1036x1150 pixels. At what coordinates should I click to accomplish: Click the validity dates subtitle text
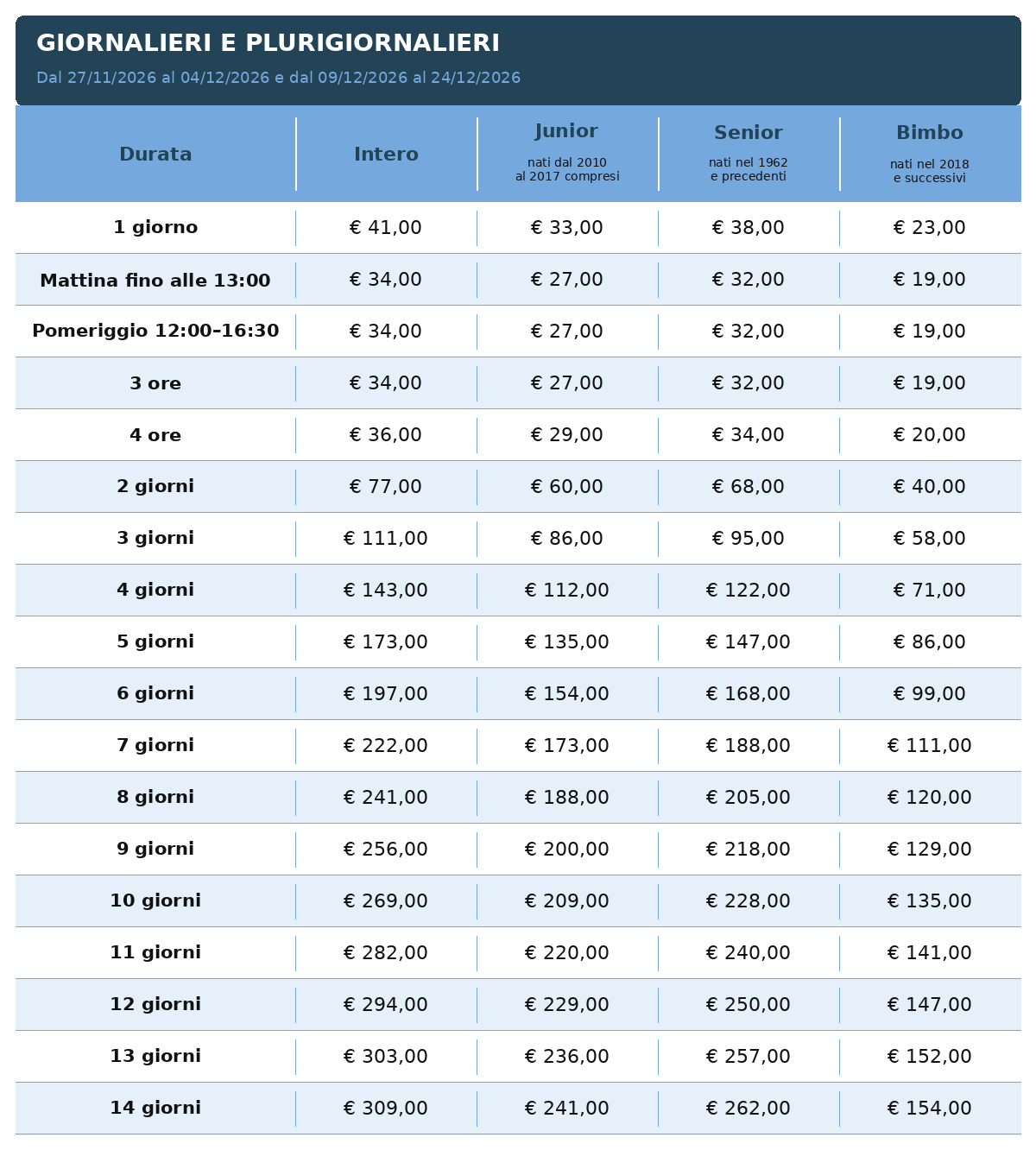[x=279, y=78]
